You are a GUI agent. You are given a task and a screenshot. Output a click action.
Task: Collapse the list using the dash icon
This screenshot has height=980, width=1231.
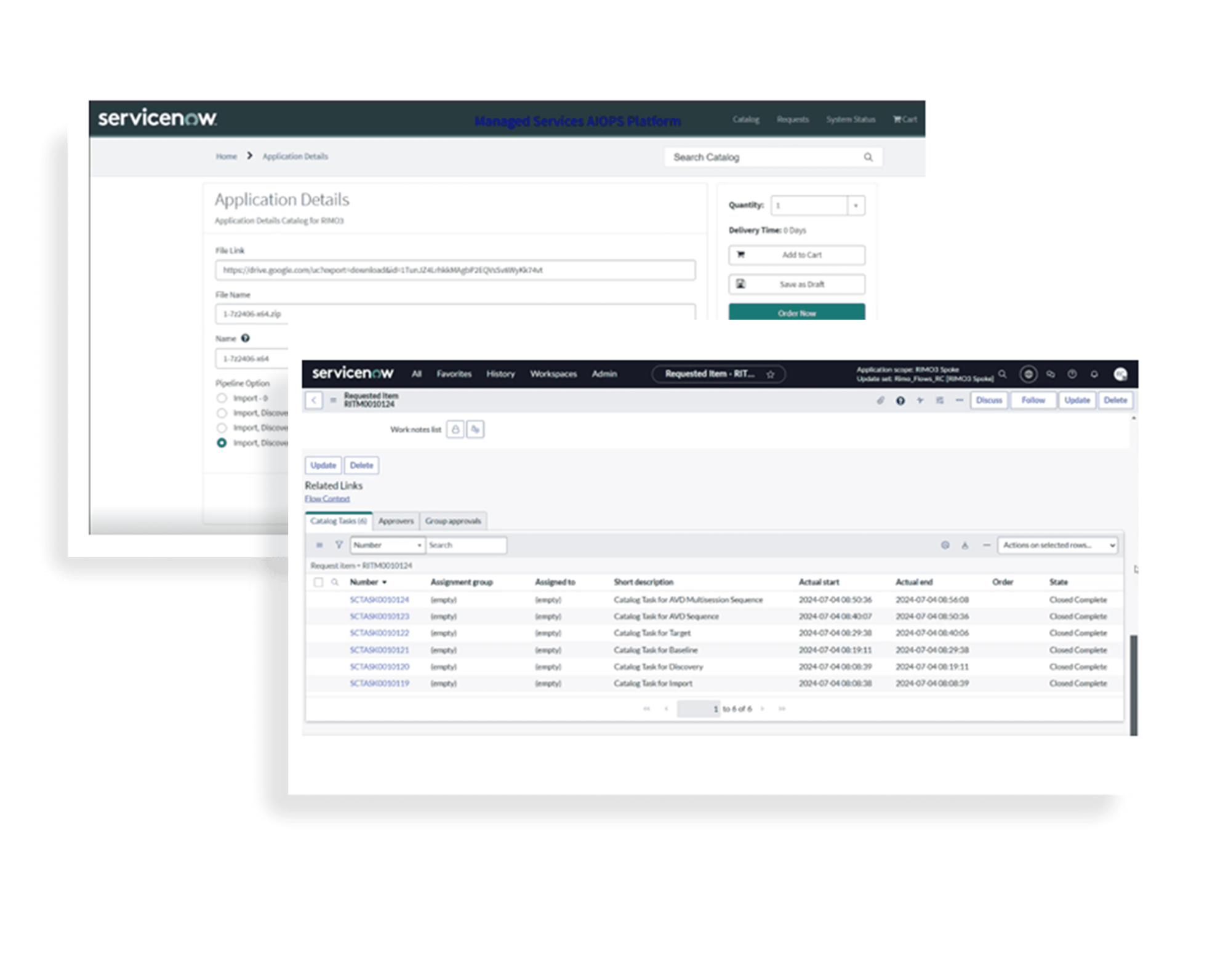click(x=987, y=545)
